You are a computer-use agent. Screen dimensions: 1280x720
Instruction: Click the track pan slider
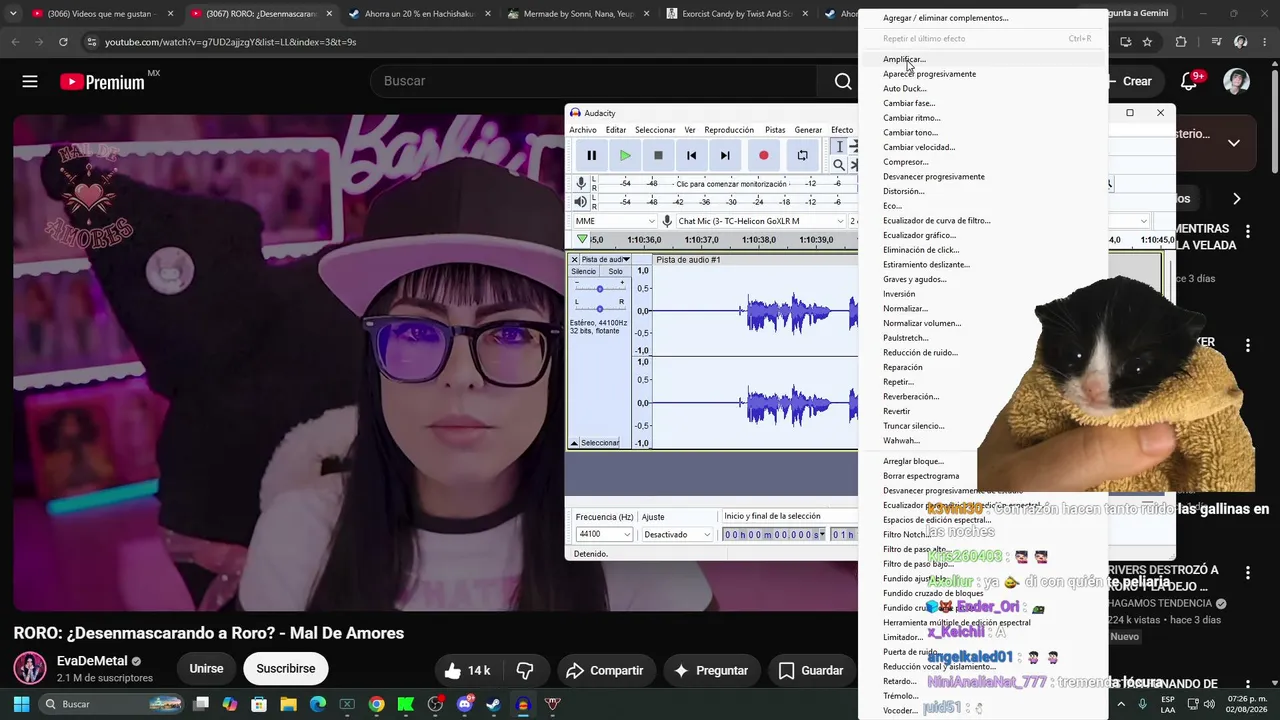599,308
